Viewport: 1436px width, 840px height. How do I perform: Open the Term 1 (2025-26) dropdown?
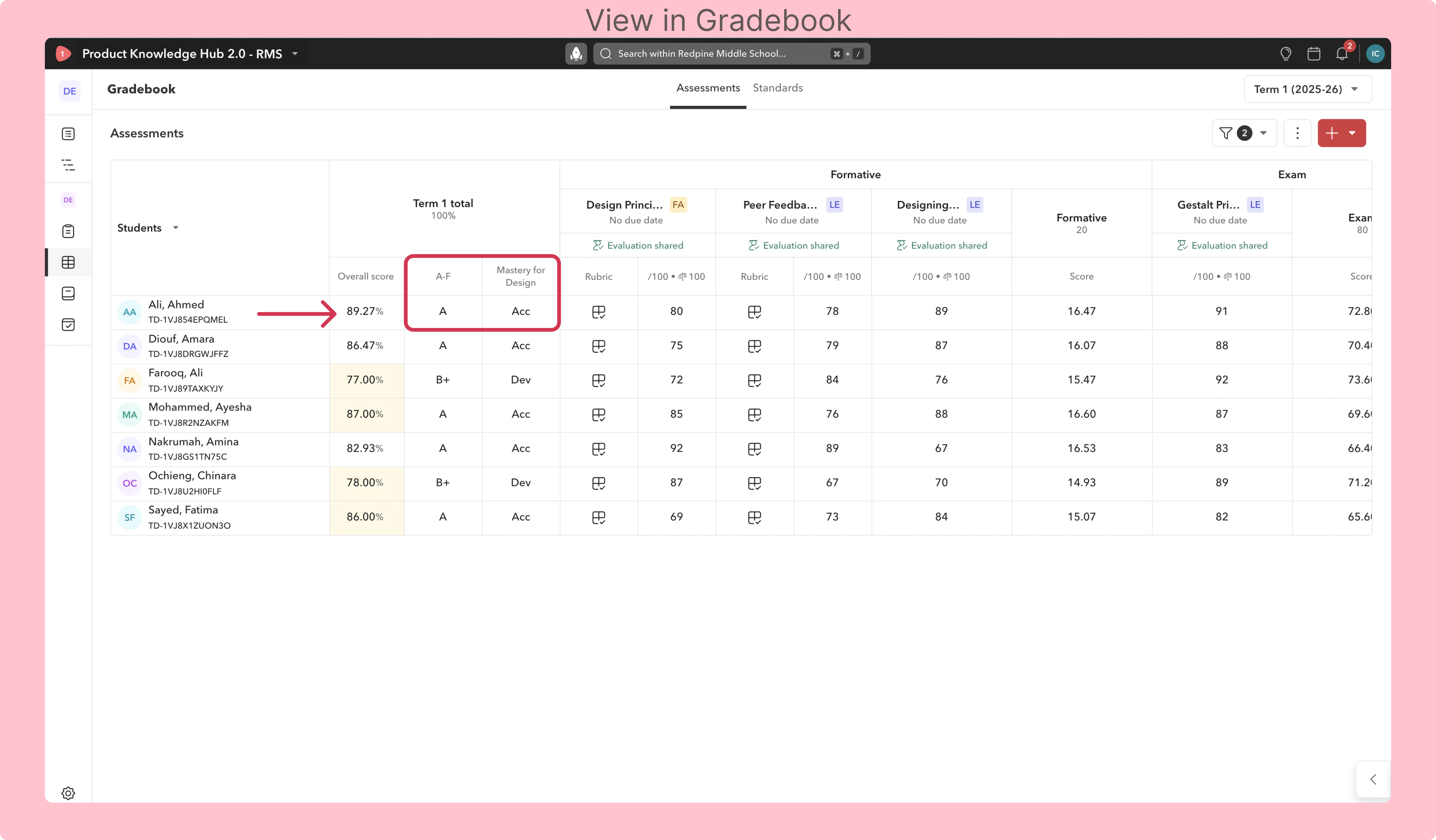(1308, 89)
